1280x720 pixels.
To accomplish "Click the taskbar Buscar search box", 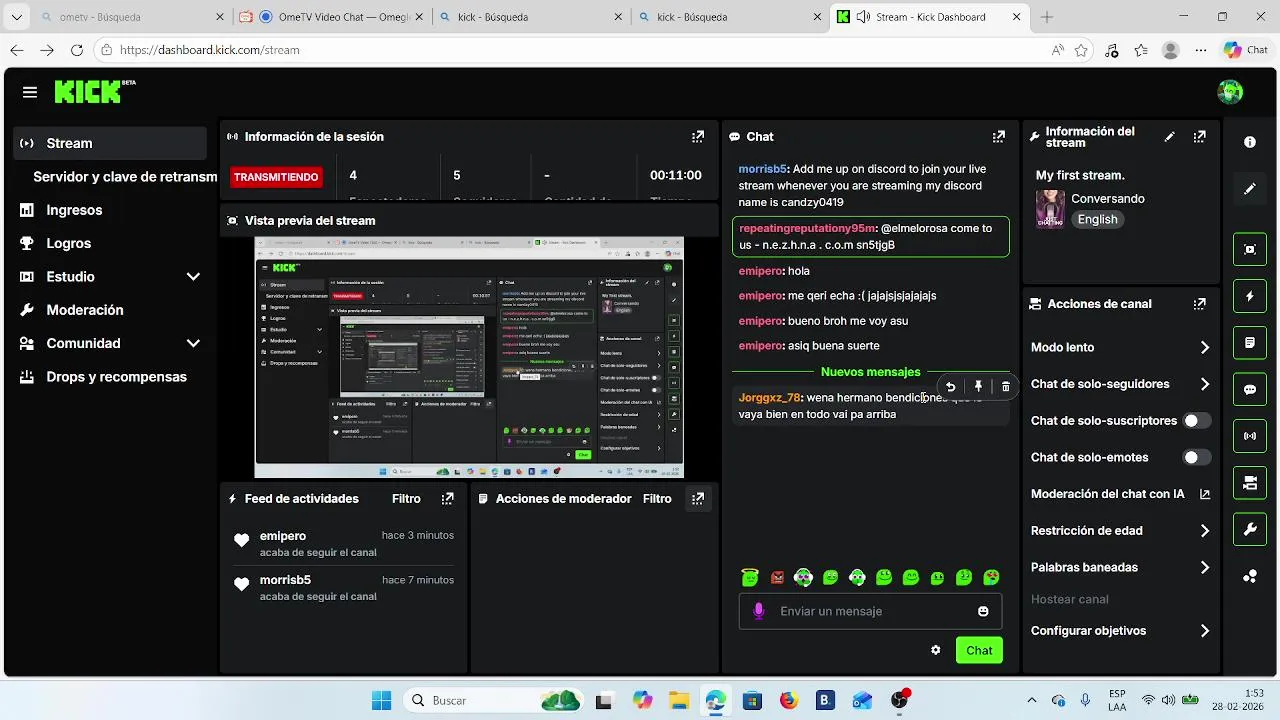I will 495,701.
